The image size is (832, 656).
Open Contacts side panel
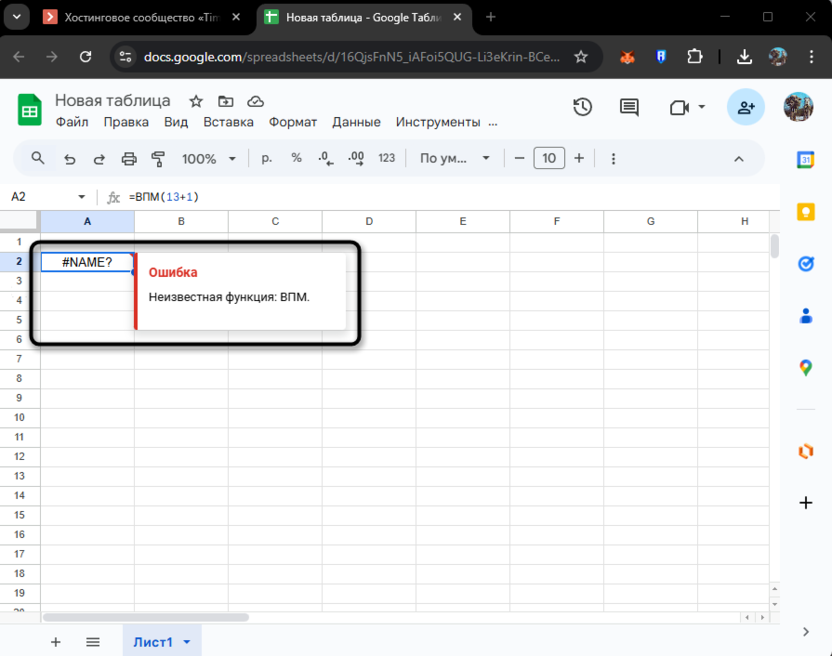coord(805,316)
